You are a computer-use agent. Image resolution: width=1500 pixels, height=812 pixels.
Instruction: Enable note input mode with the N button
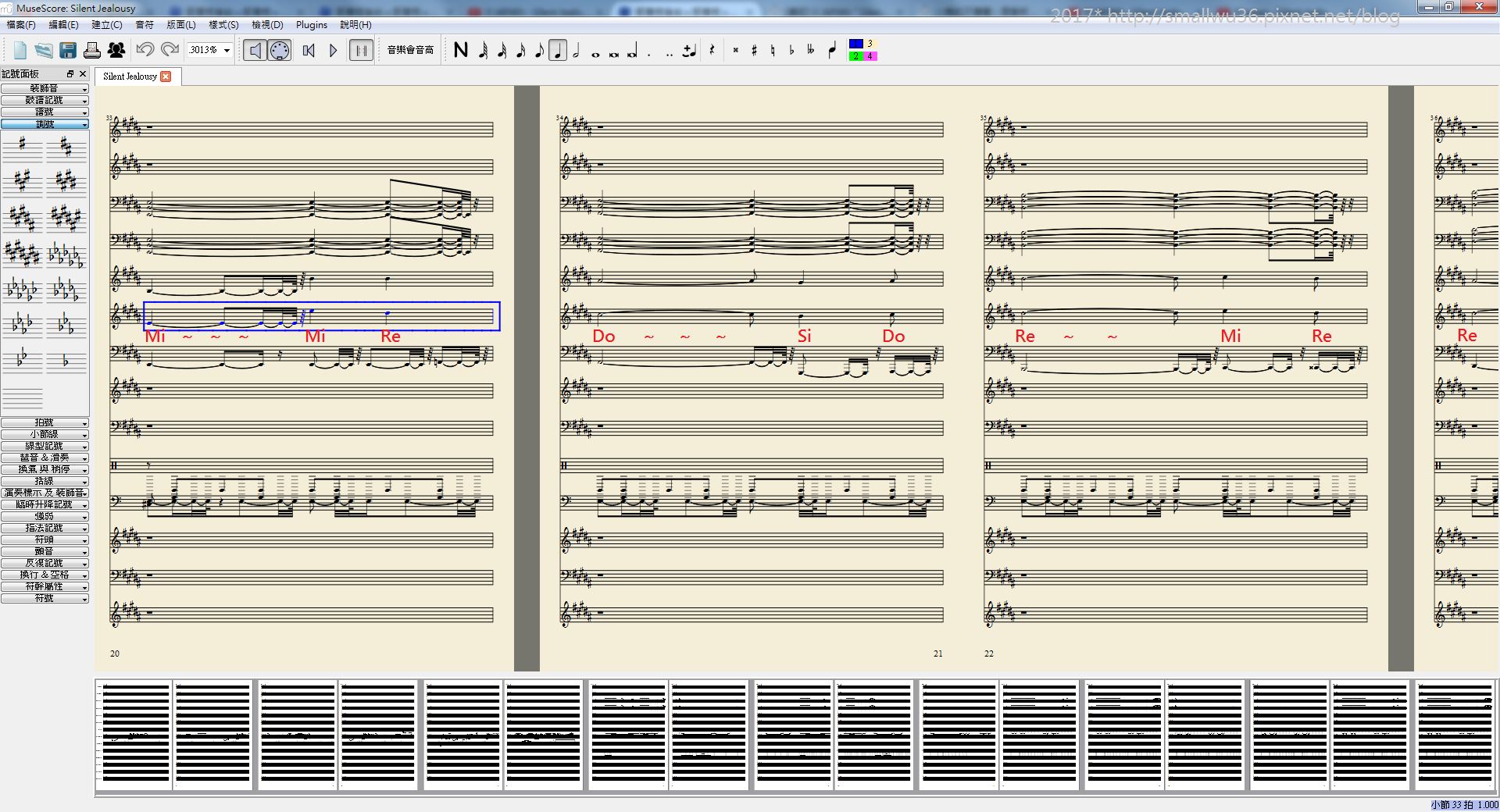coord(461,50)
